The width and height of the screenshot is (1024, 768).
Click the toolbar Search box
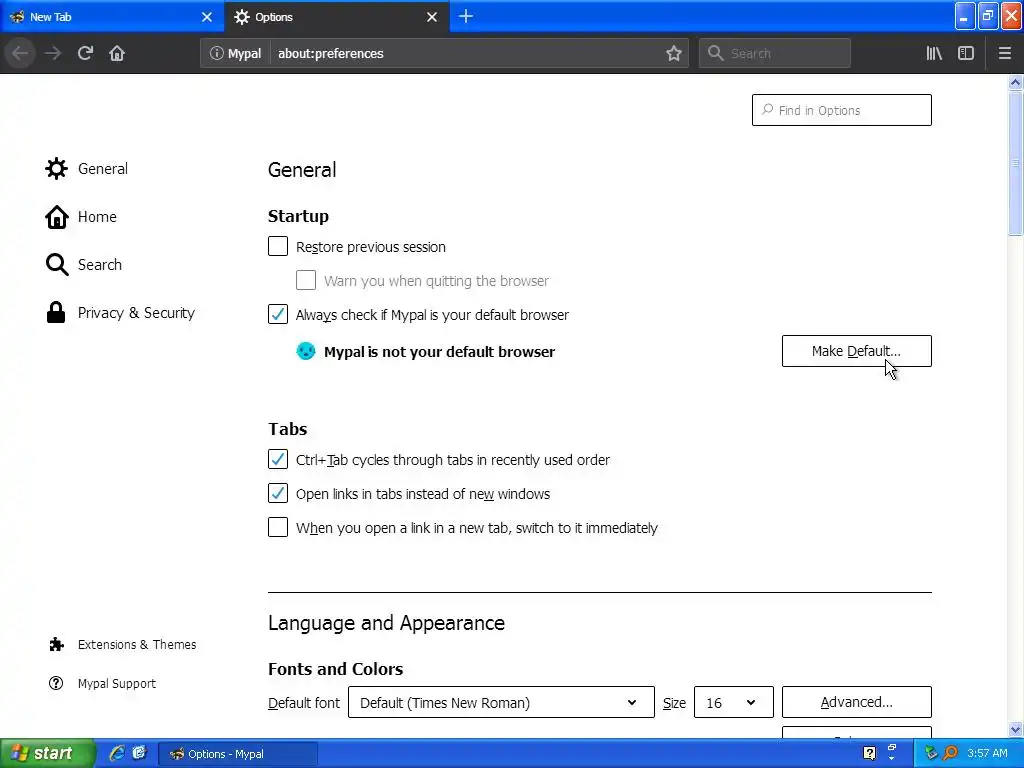click(775, 54)
